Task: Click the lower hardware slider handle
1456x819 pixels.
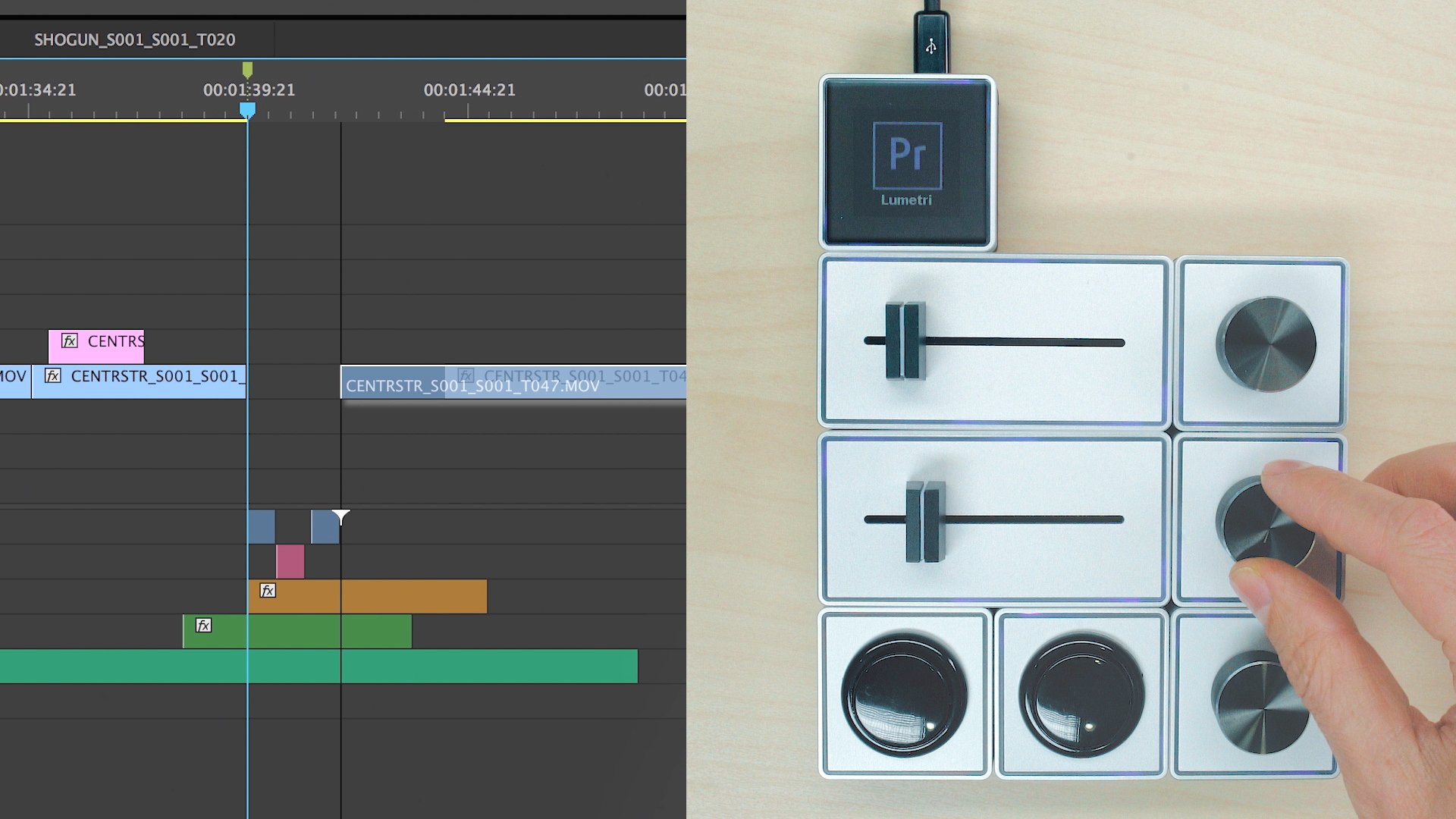Action: coord(925,520)
